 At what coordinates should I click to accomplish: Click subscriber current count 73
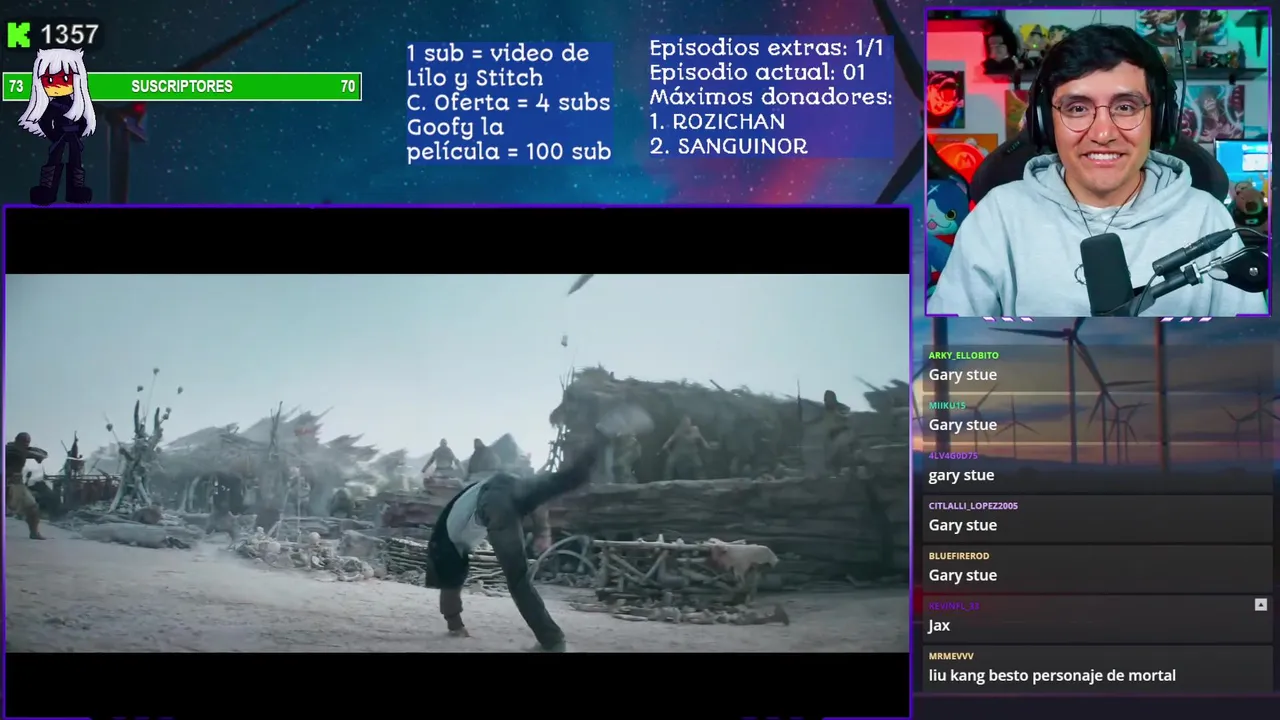16,87
